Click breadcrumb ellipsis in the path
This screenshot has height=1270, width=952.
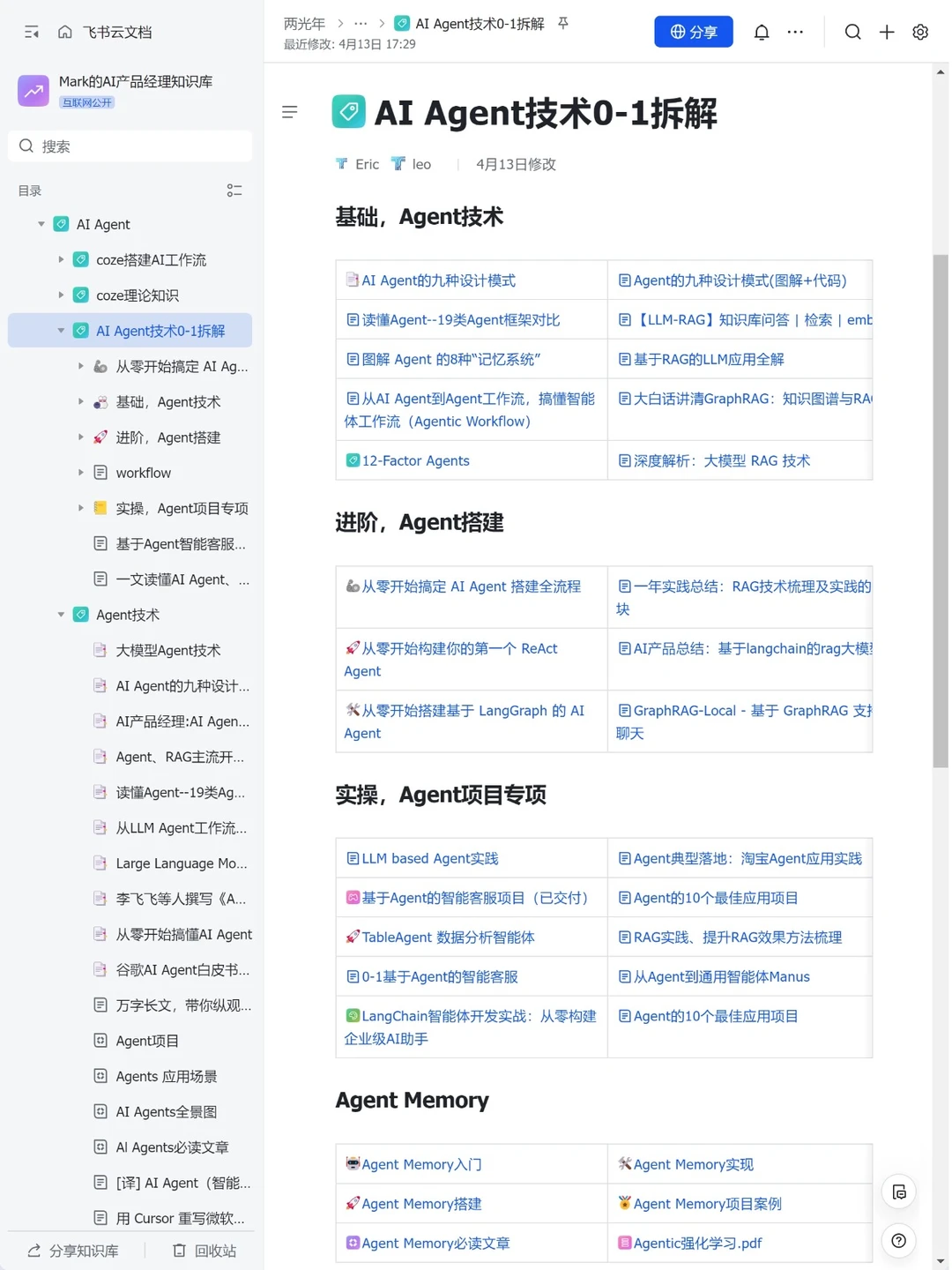point(361,24)
